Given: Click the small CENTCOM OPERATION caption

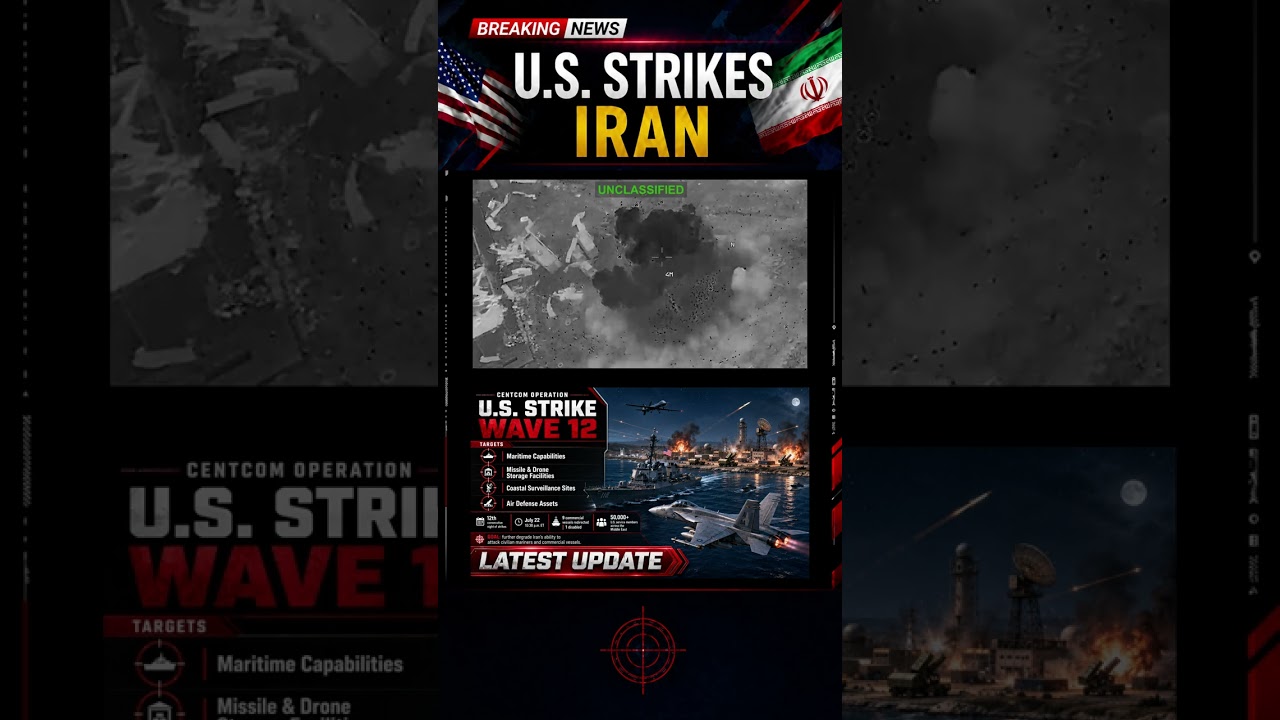Looking at the screenshot, I should click(532, 395).
